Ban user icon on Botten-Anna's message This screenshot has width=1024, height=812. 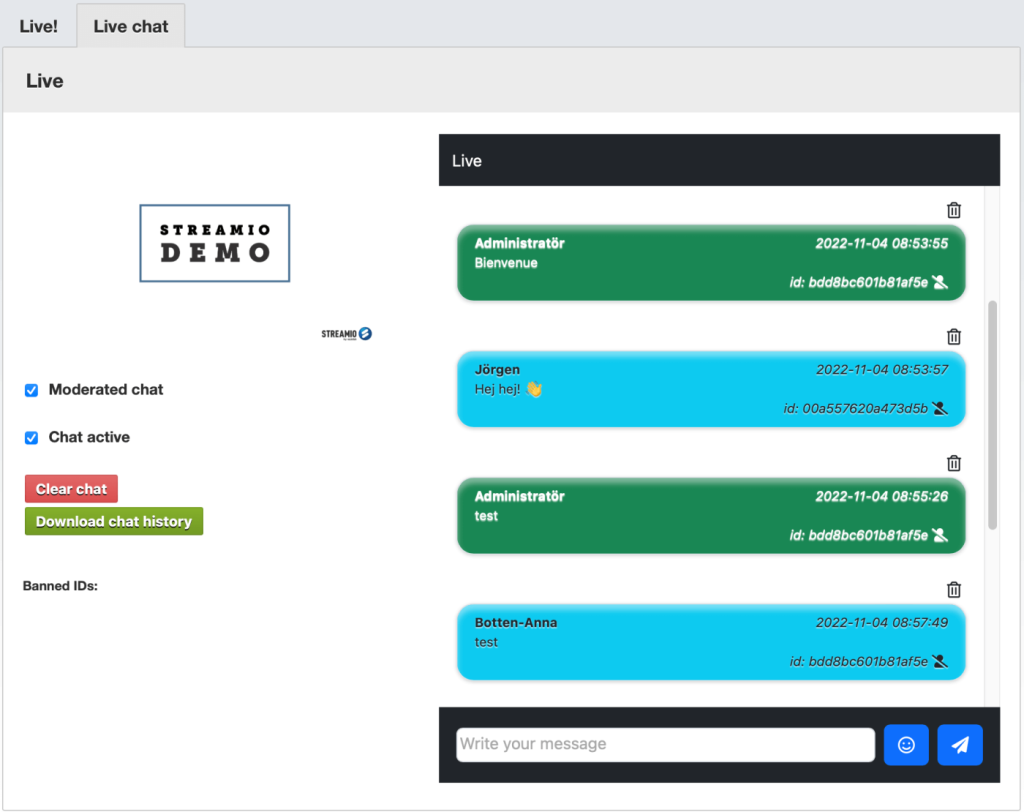(939, 661)
